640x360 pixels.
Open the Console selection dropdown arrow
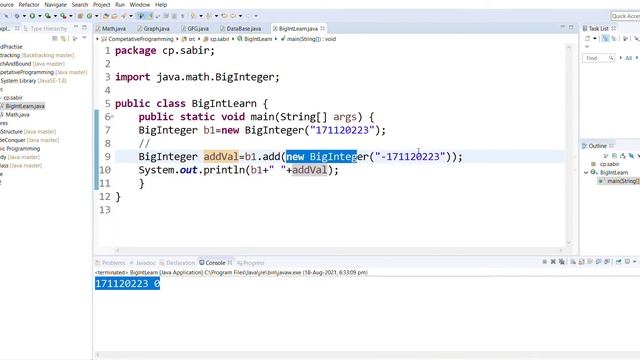(x=635, y=262)
